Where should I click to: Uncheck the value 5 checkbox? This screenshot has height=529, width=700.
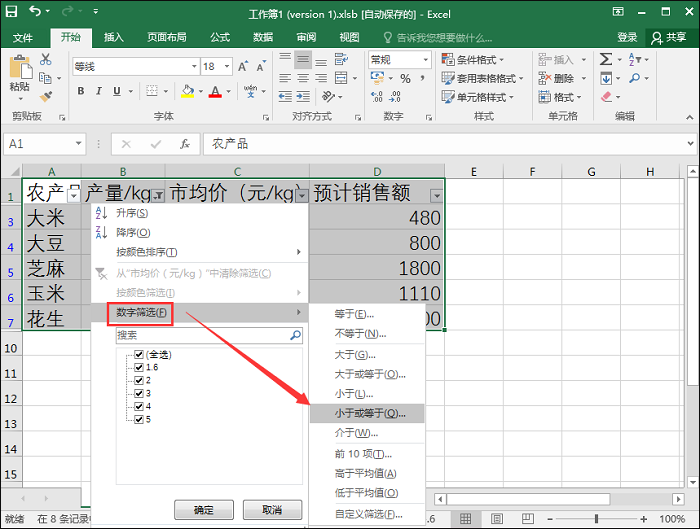[139, 419]
